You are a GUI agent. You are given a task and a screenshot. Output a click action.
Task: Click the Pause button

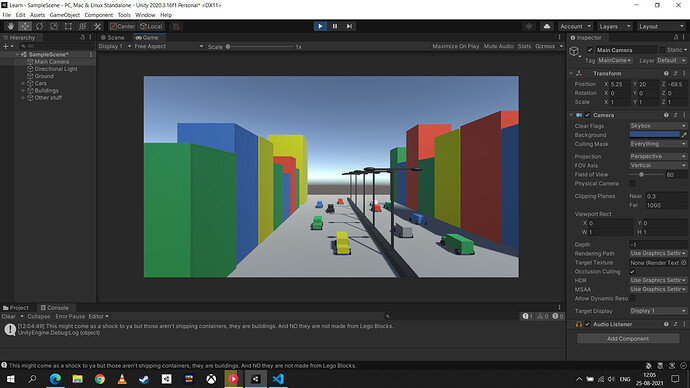(x=335, y=26)
